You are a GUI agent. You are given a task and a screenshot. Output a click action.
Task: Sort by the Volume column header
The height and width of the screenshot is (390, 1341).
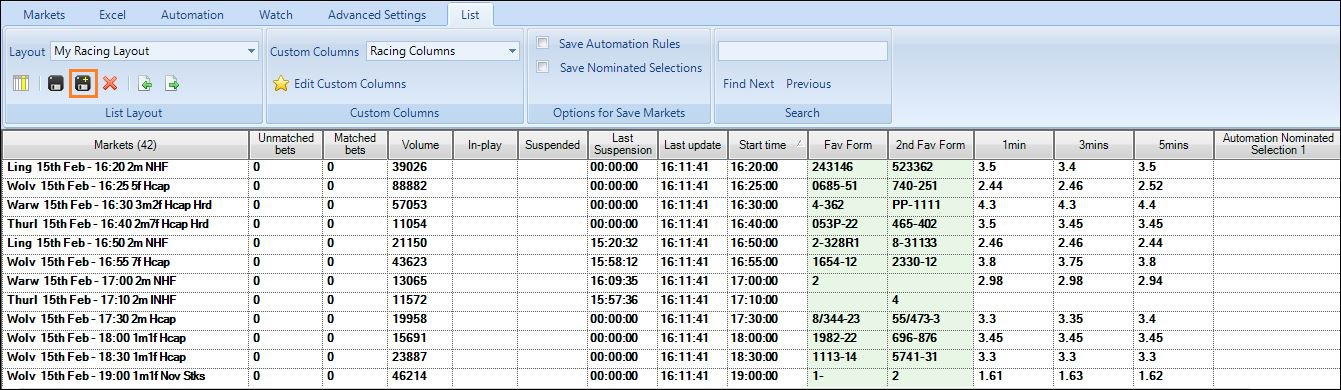pyautogui.click(x=420, y=144)
